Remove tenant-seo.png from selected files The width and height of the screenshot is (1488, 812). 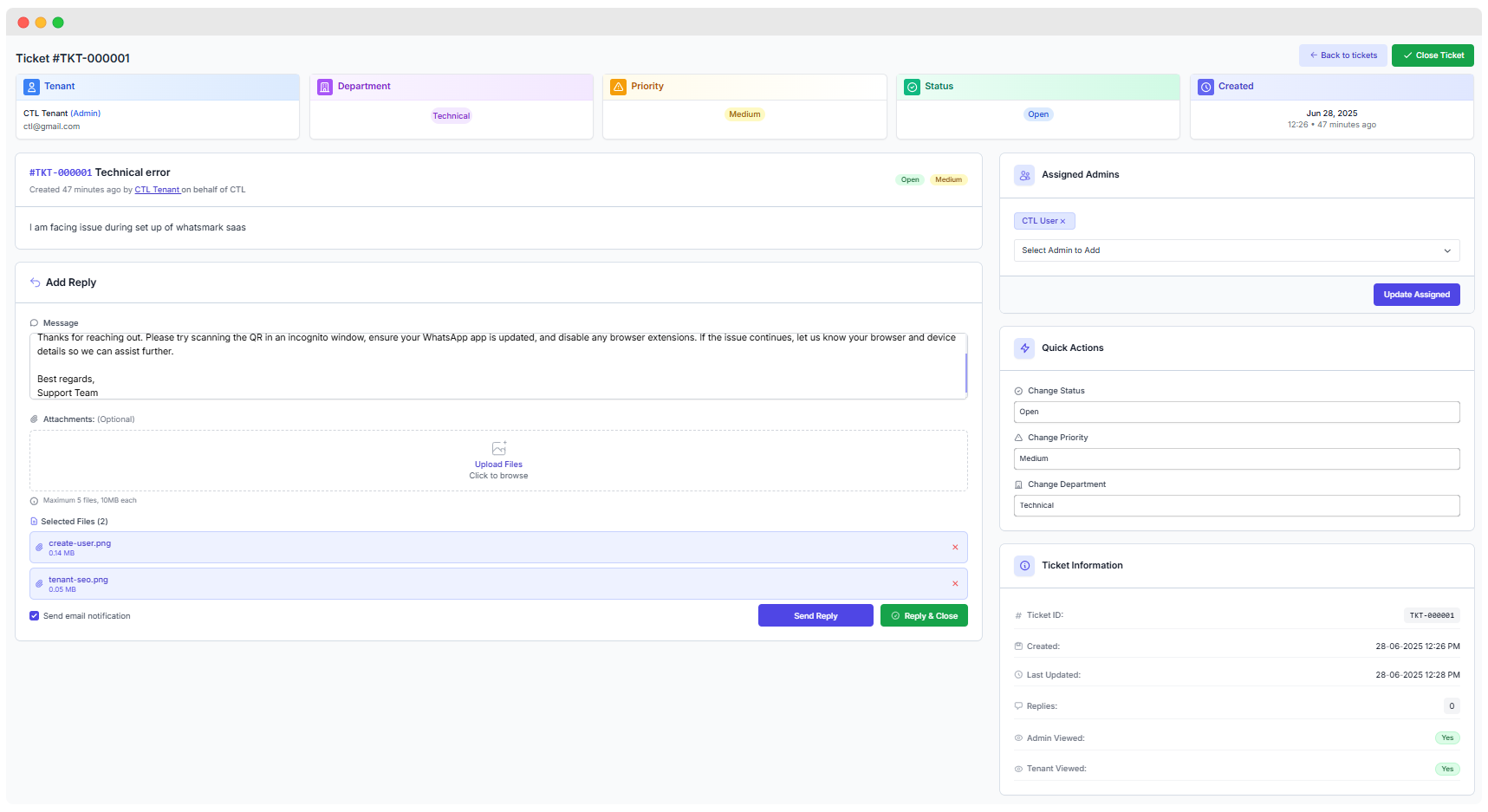[955, 584]
